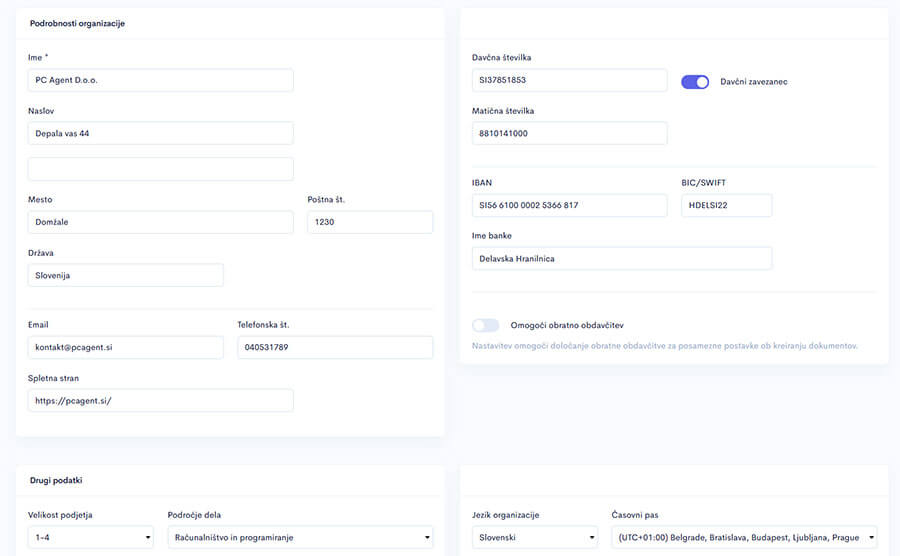
Task: Click the empty second address line field
Action: coord(160,169)
